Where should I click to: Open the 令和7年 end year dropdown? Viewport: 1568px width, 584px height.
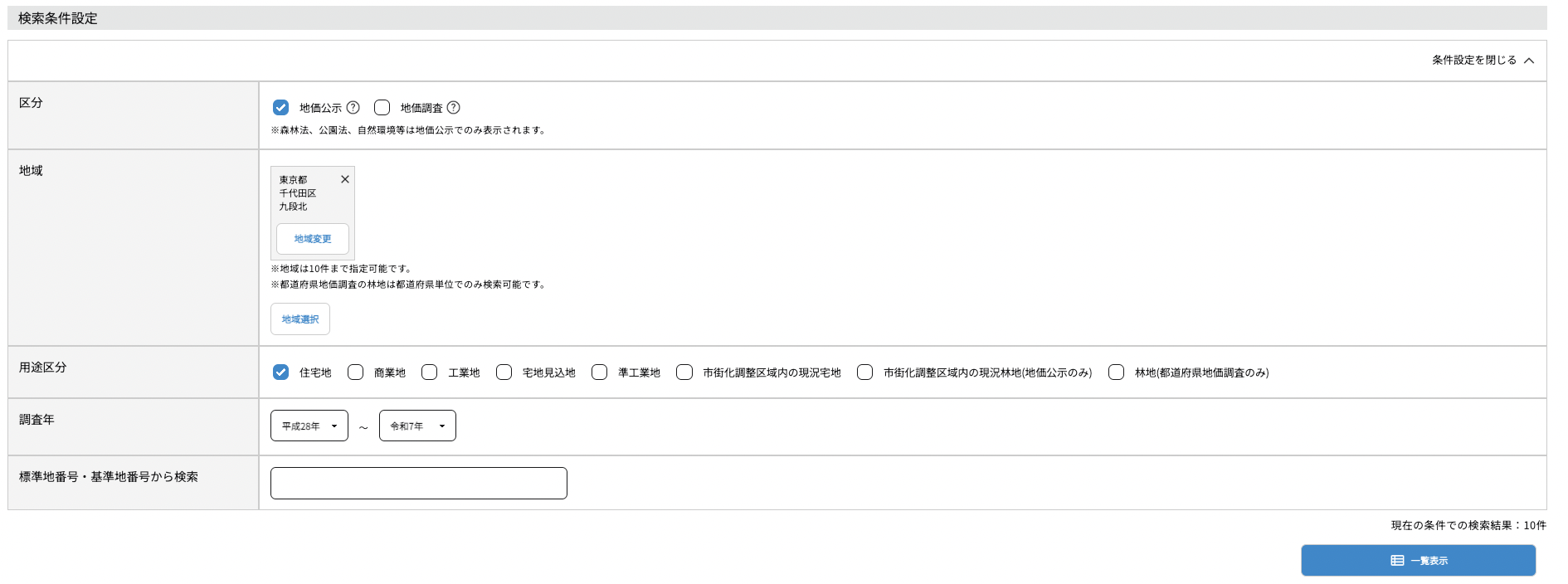point(417,426)
